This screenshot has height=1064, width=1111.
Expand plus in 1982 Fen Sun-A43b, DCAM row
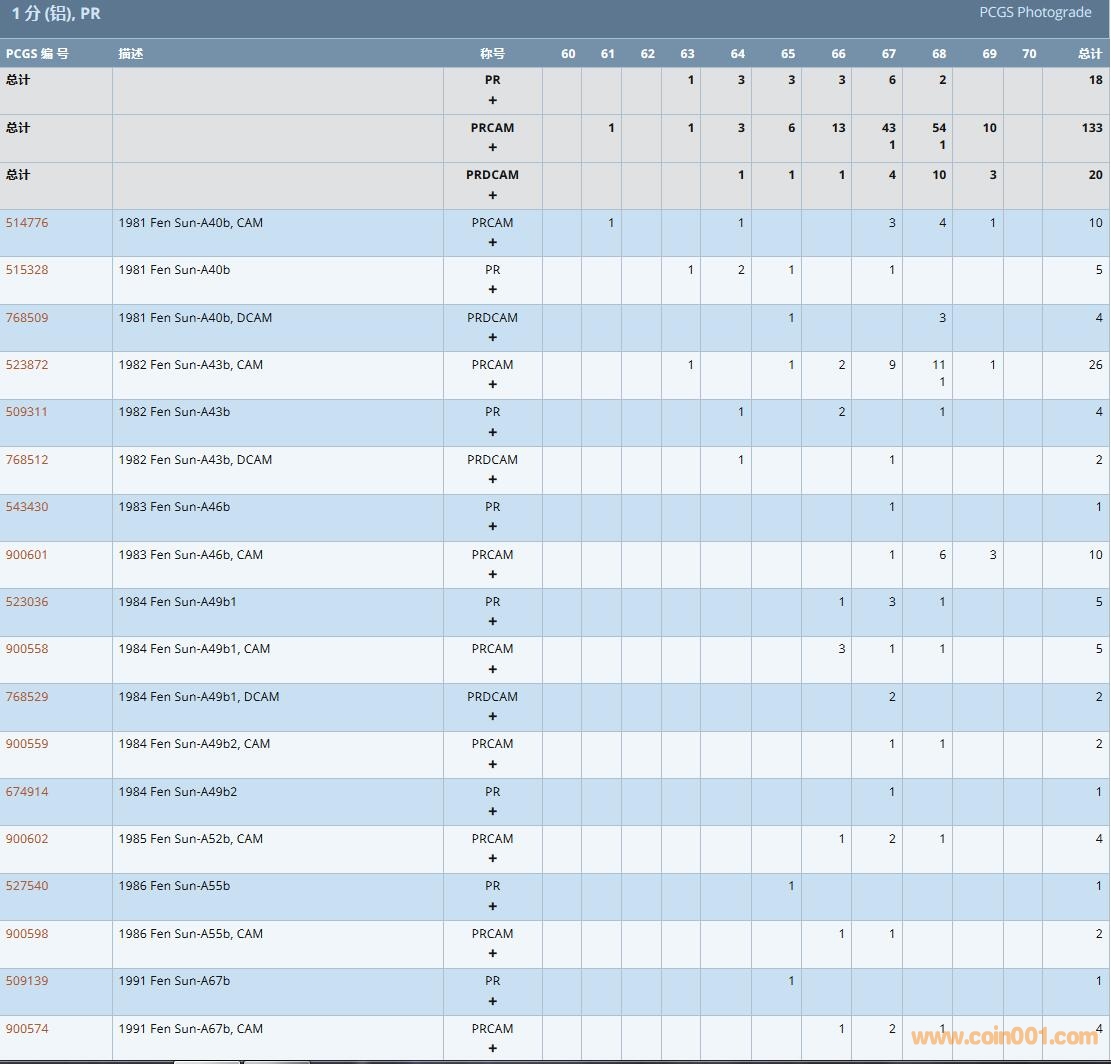pos(492,479)
